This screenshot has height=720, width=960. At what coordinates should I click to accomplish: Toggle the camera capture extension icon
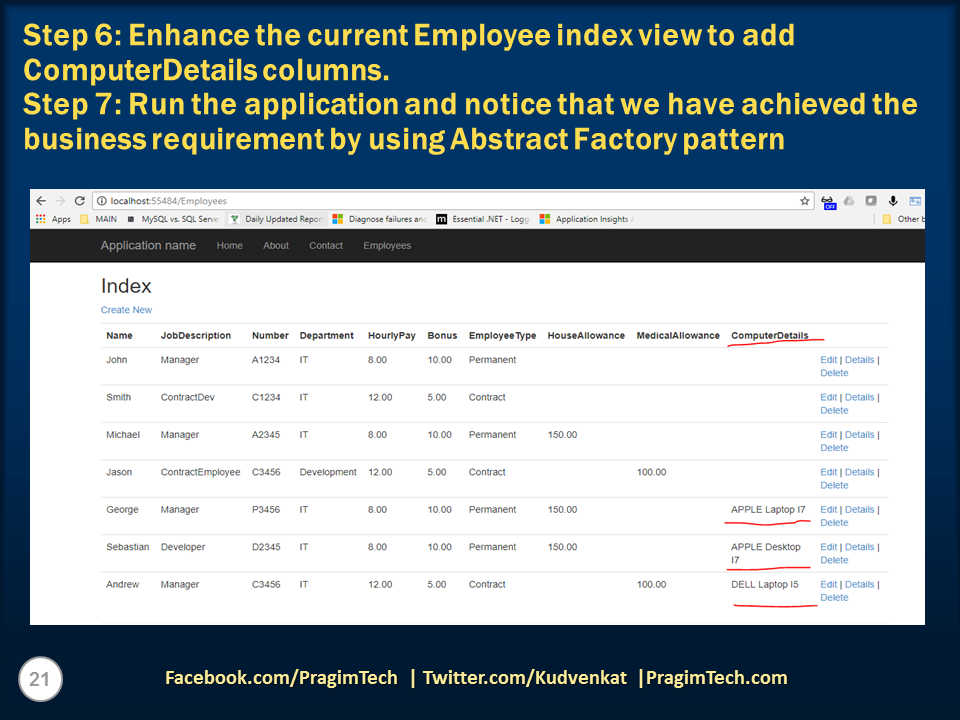point(872,199)
